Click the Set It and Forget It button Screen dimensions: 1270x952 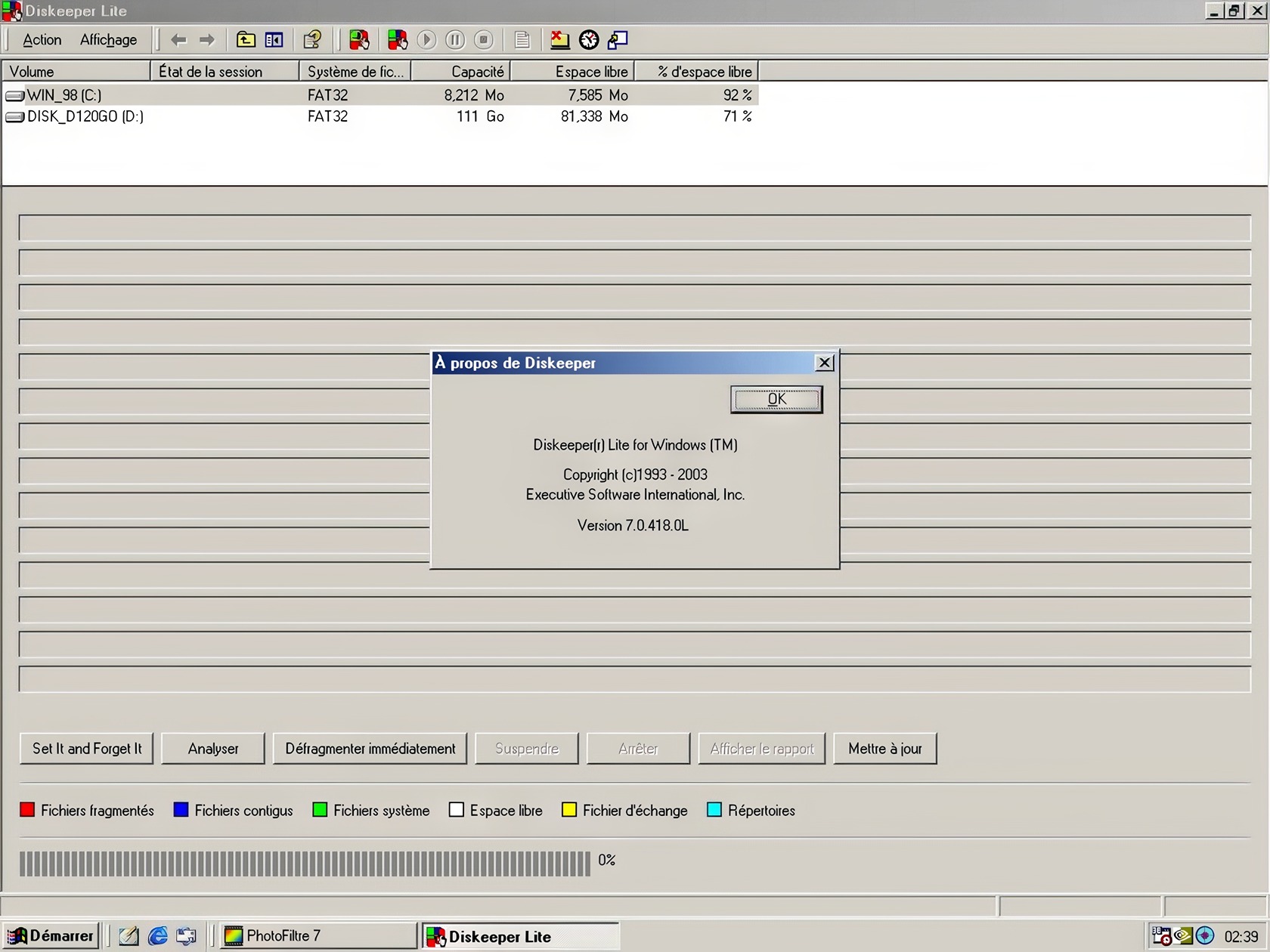click(x=87, y=749)
